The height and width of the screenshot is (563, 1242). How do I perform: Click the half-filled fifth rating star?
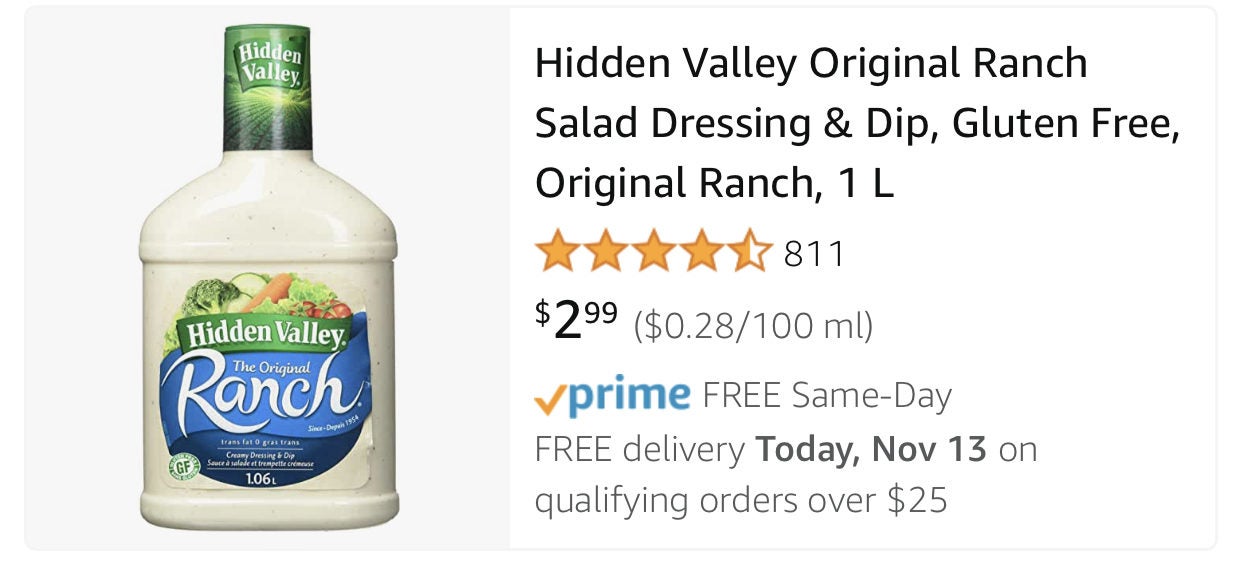pos(749,252)
